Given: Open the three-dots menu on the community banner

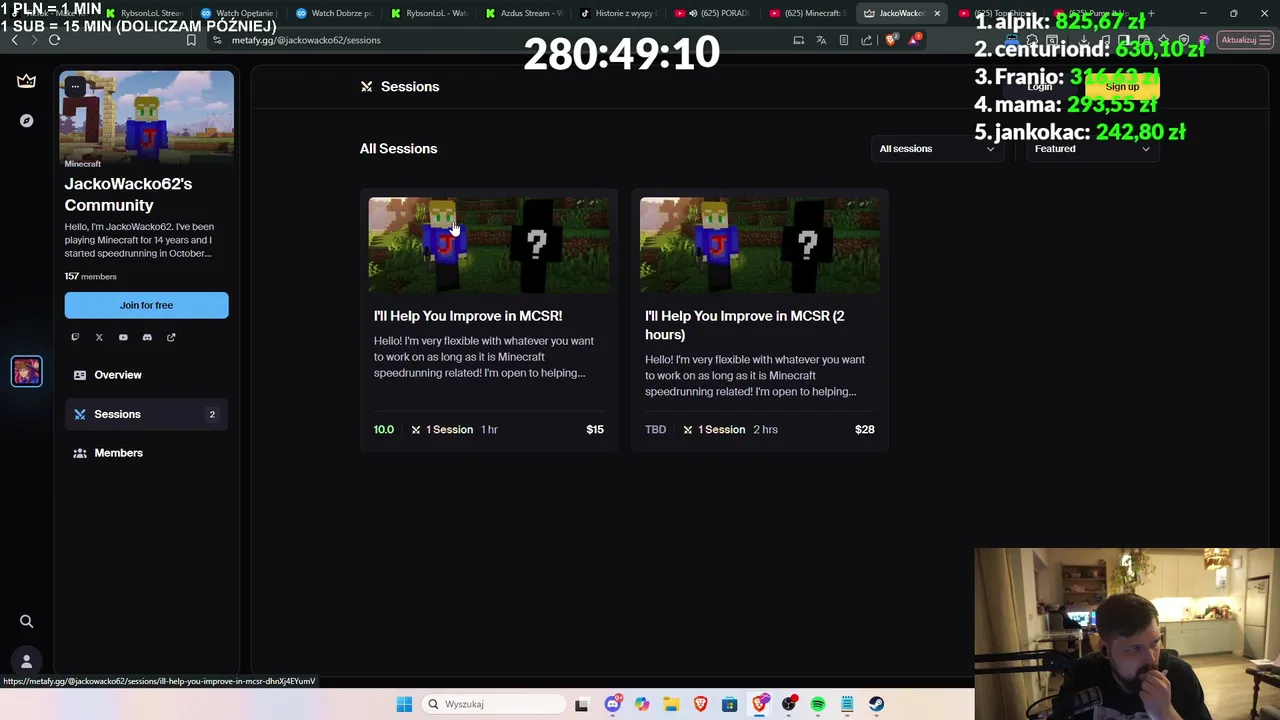Looking at the screenshot, I should click(x=75, y=86).
